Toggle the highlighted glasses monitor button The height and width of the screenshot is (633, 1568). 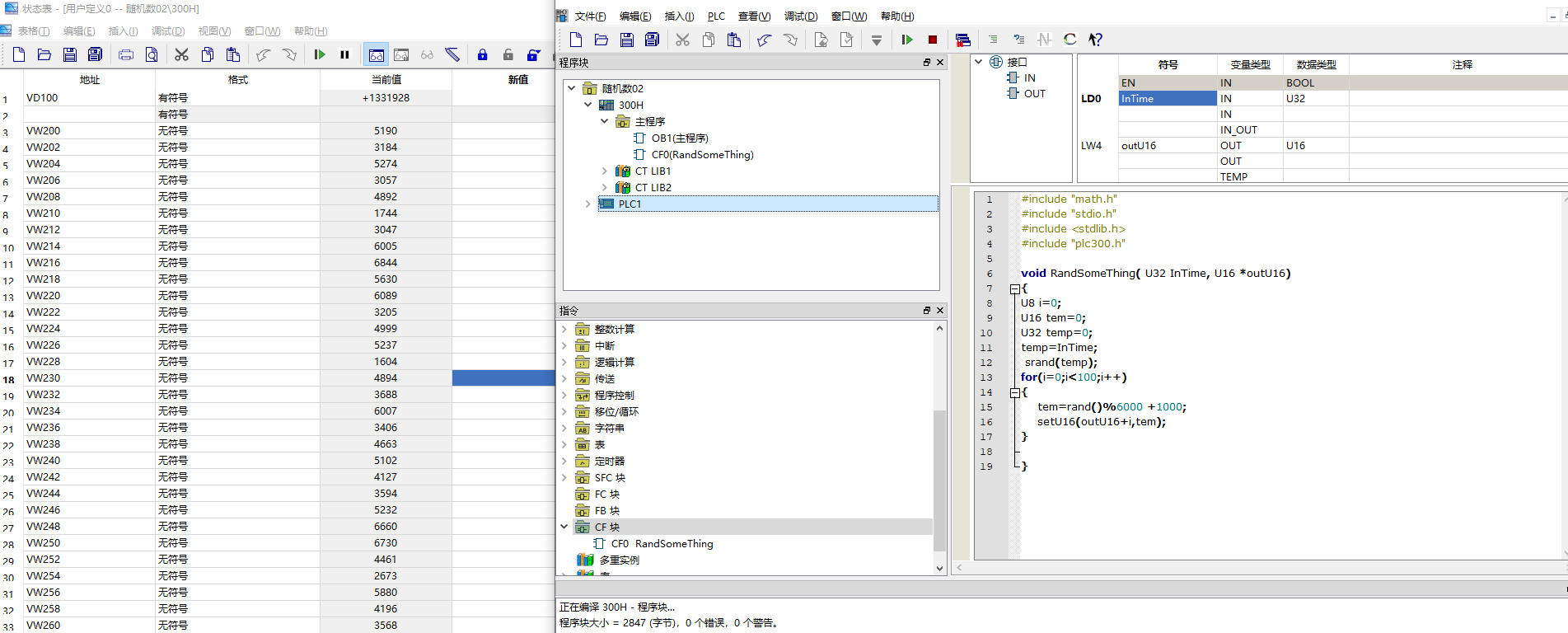click(x=376, y=55)
